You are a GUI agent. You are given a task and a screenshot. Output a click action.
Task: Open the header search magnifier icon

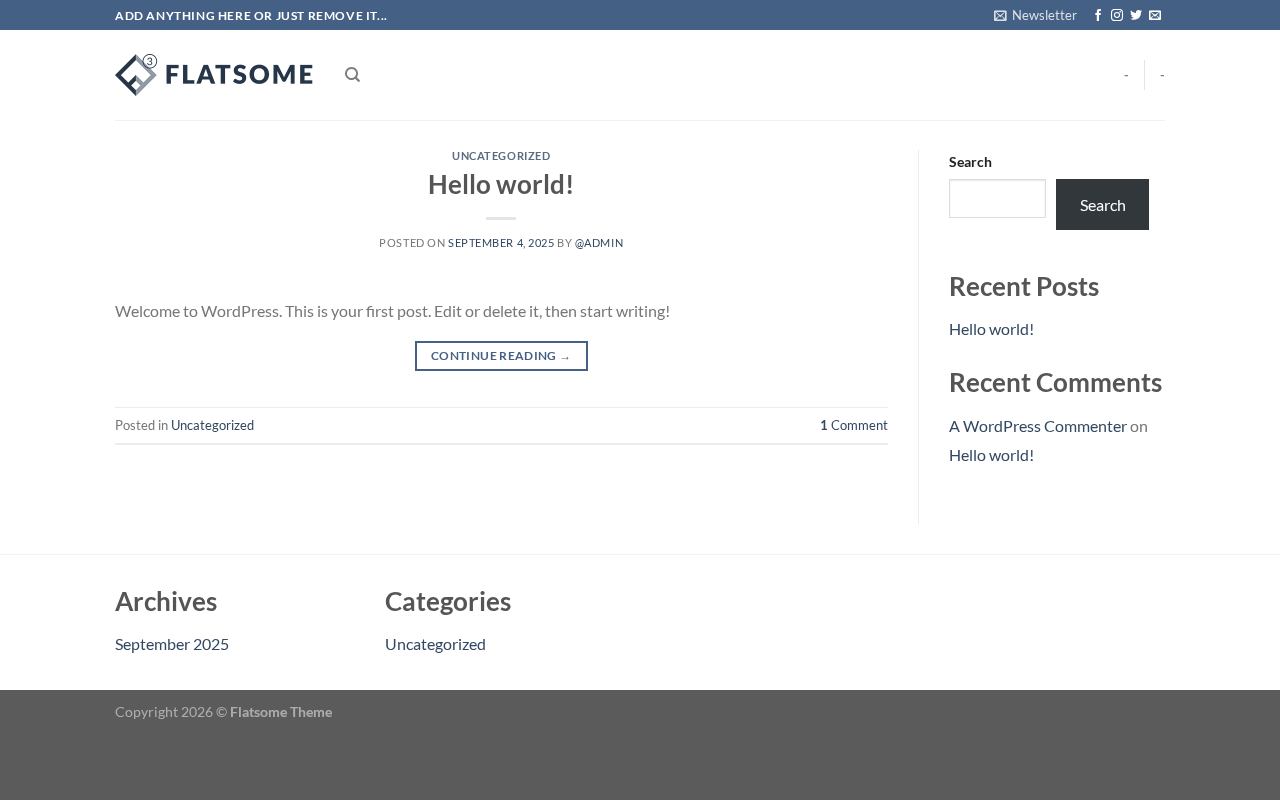[352, 75]
